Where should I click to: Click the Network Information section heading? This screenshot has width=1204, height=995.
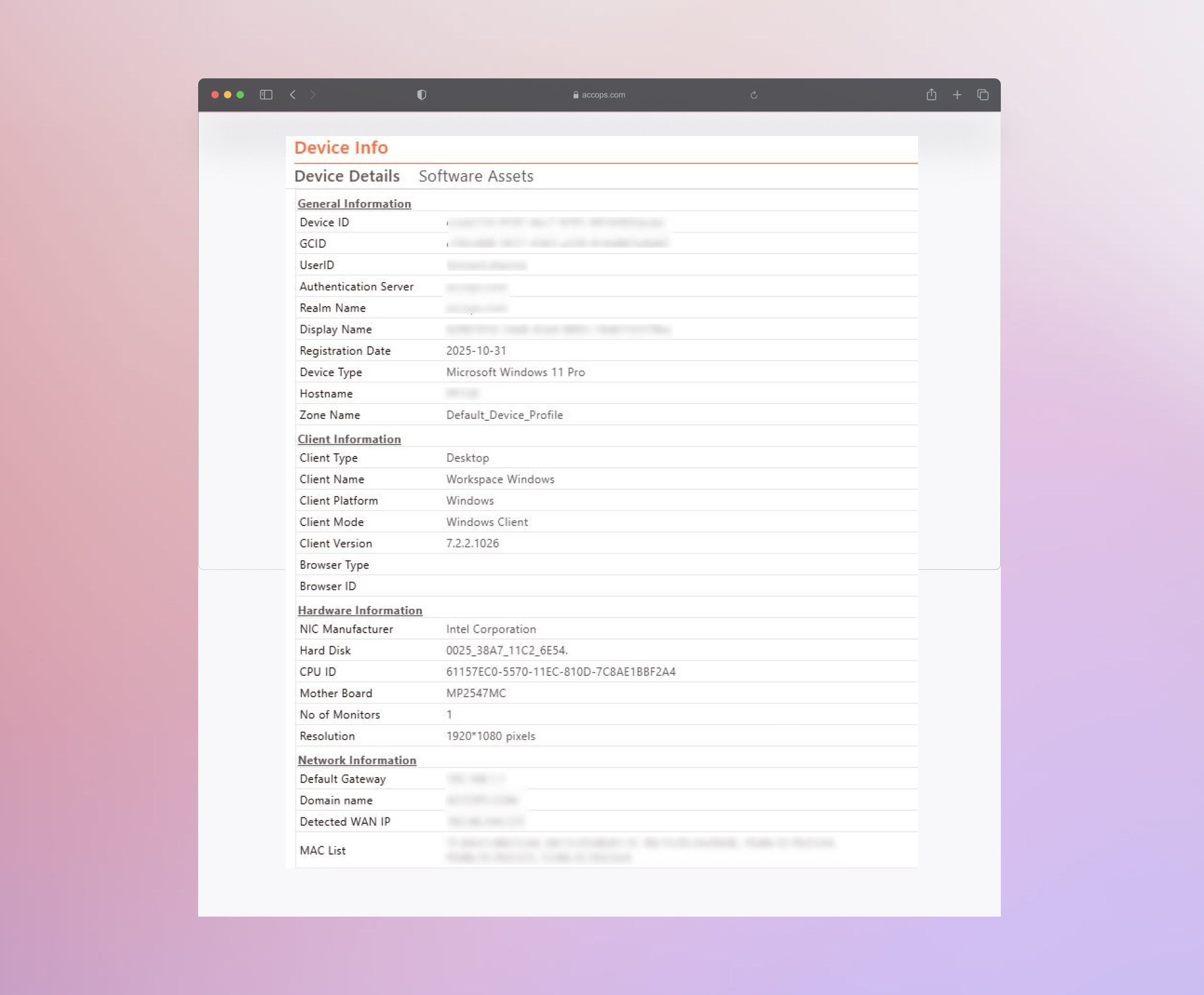[x=357, y=761]
